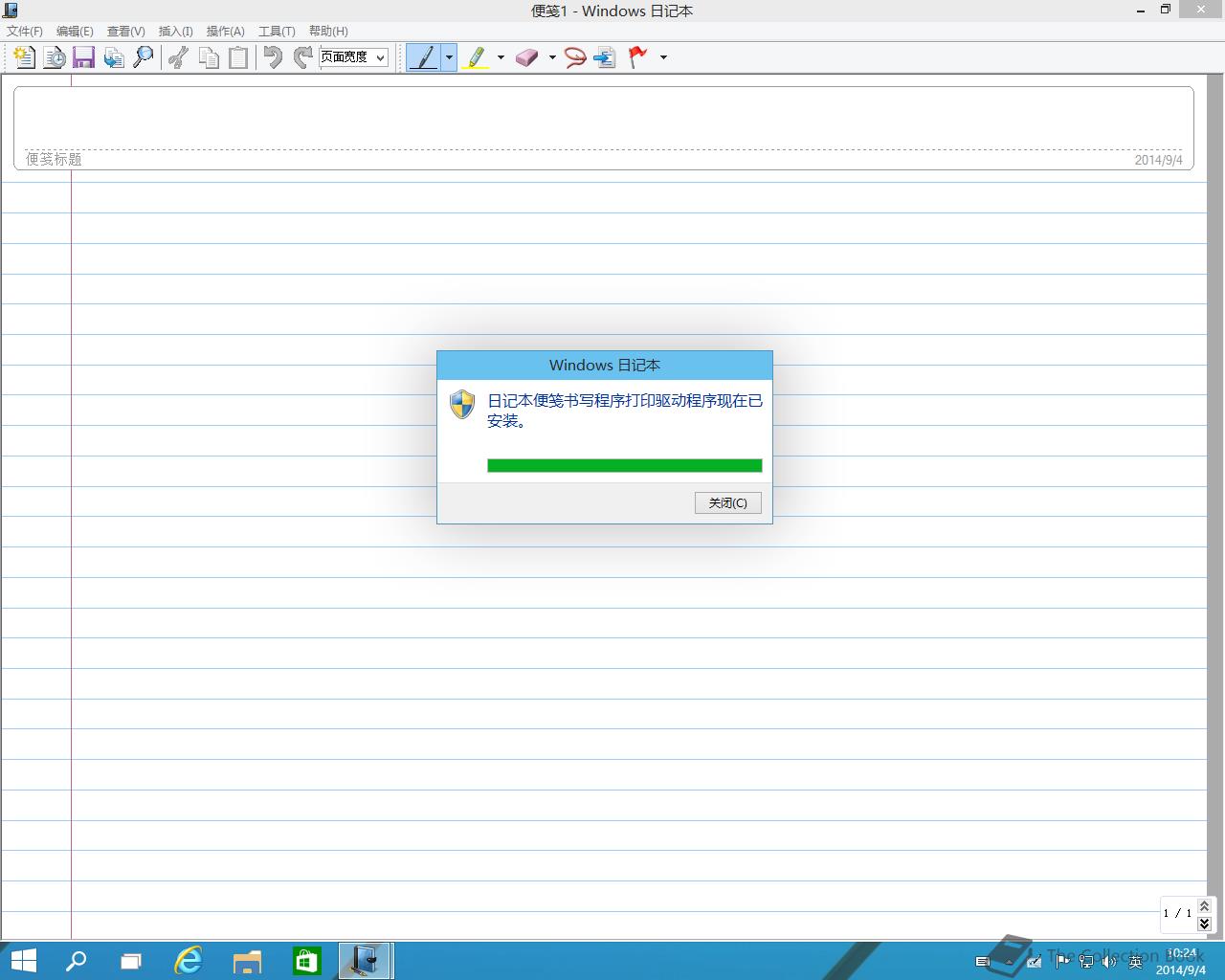Click the 2014/9/4 note date text
The height and width of the screenshot is (980, 1225).
pos(1158,160)
